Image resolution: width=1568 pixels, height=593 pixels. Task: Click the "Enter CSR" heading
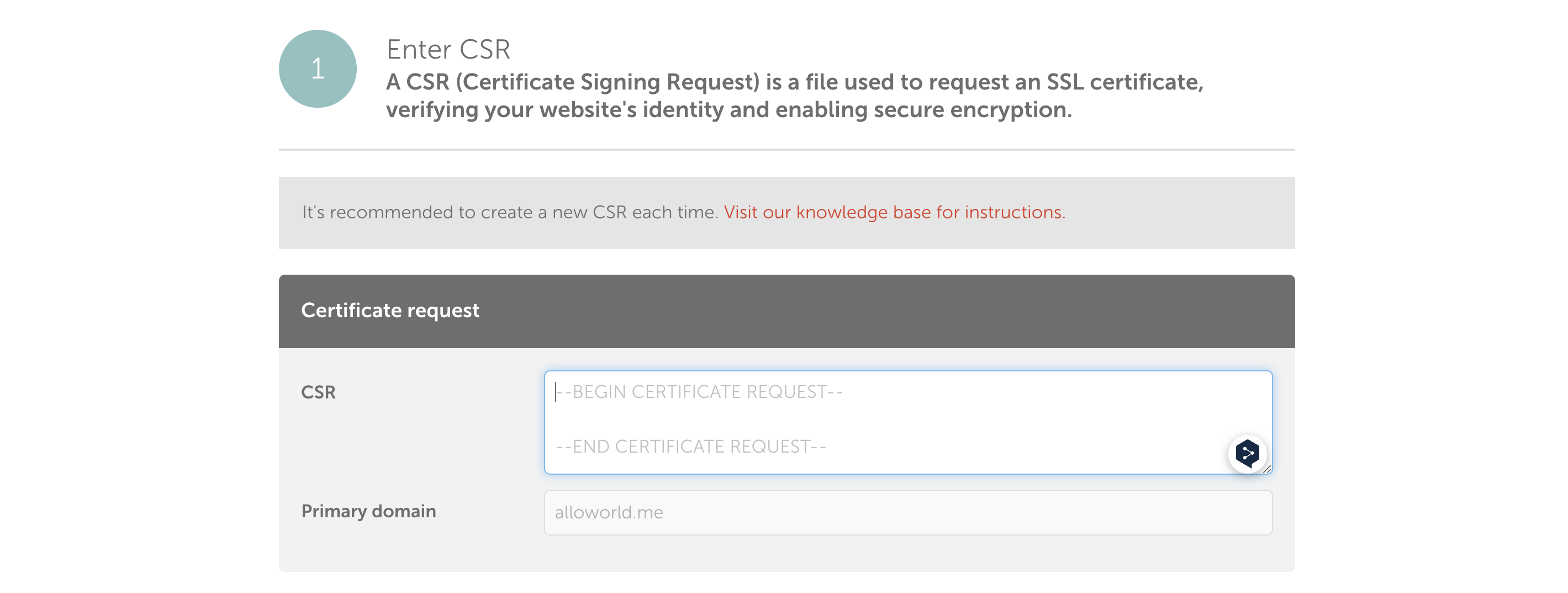[x=448, y=49]
